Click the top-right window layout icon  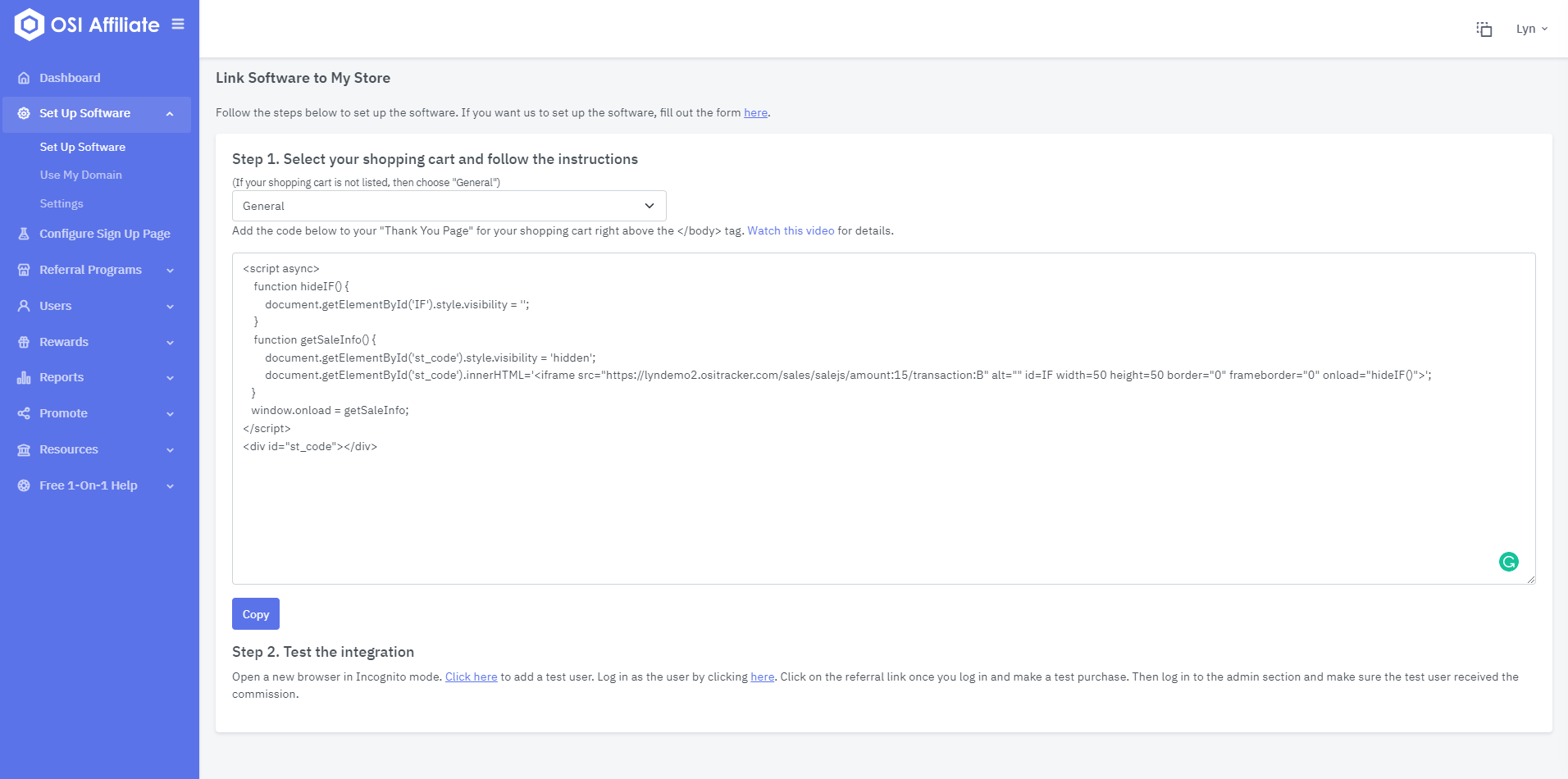tap(1484, 29)
